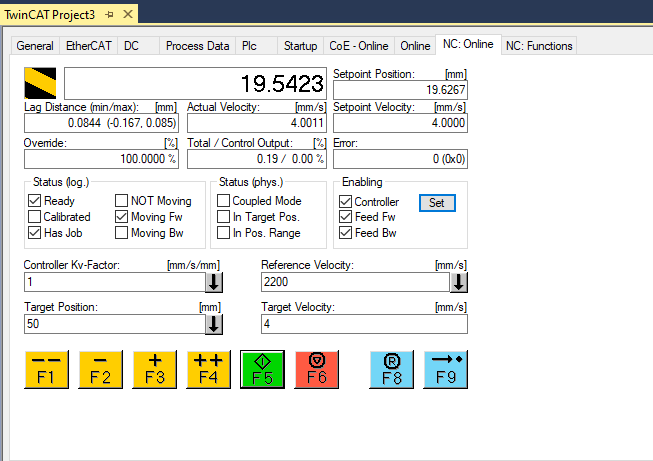Click the yellow-black striped axis status icon
This screenshot has width=653, height=461.
(x=40, y=83)
